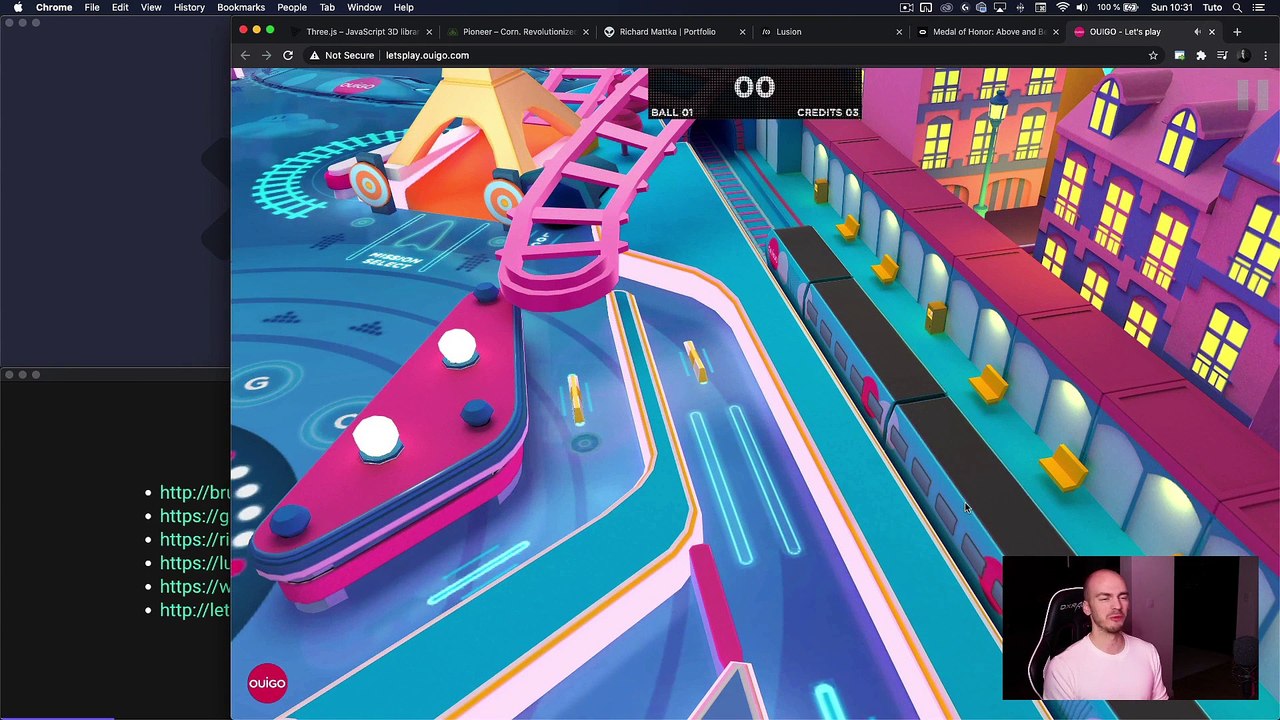Screen dimensions: 1280x720
Task: Open the Edit menu
Action: (120, 7)
